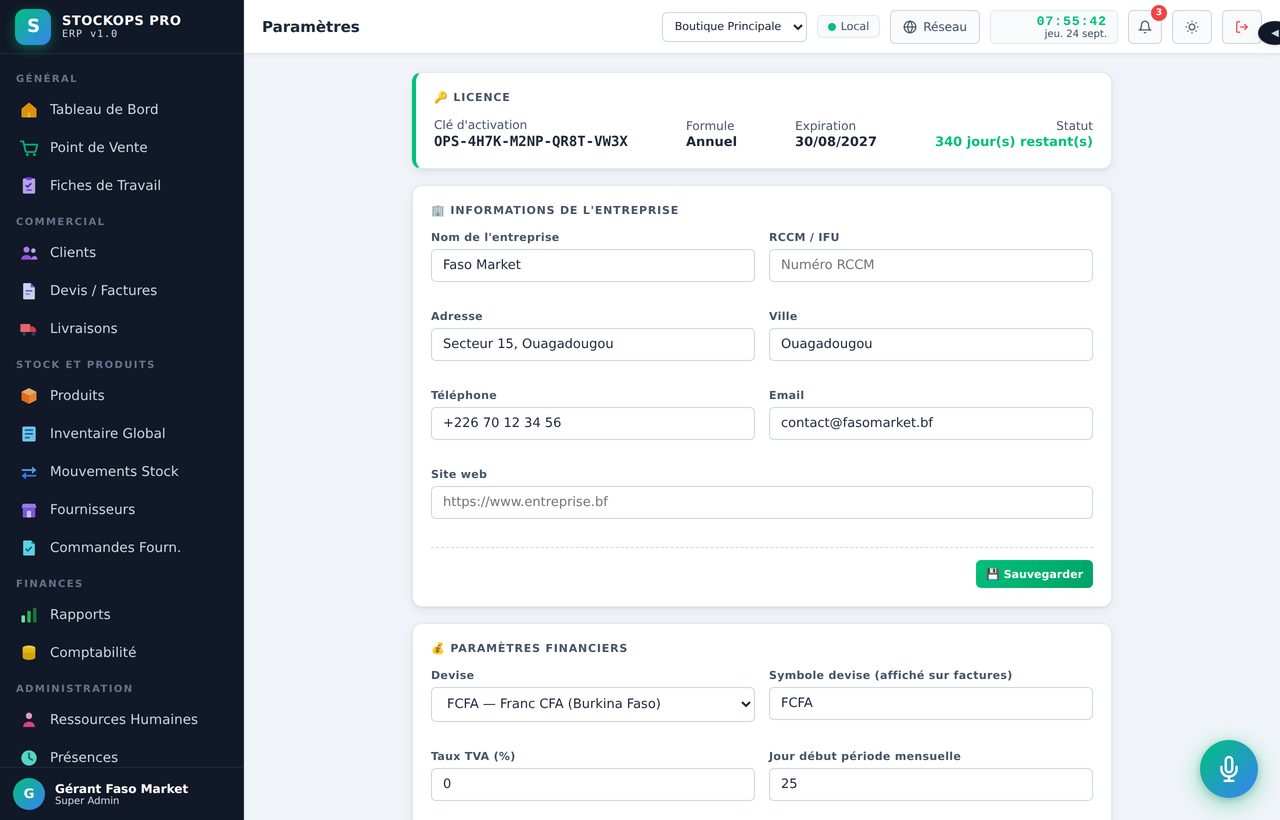
Task: Click Livraisons truck icon
Action: [x=29, y=329]
